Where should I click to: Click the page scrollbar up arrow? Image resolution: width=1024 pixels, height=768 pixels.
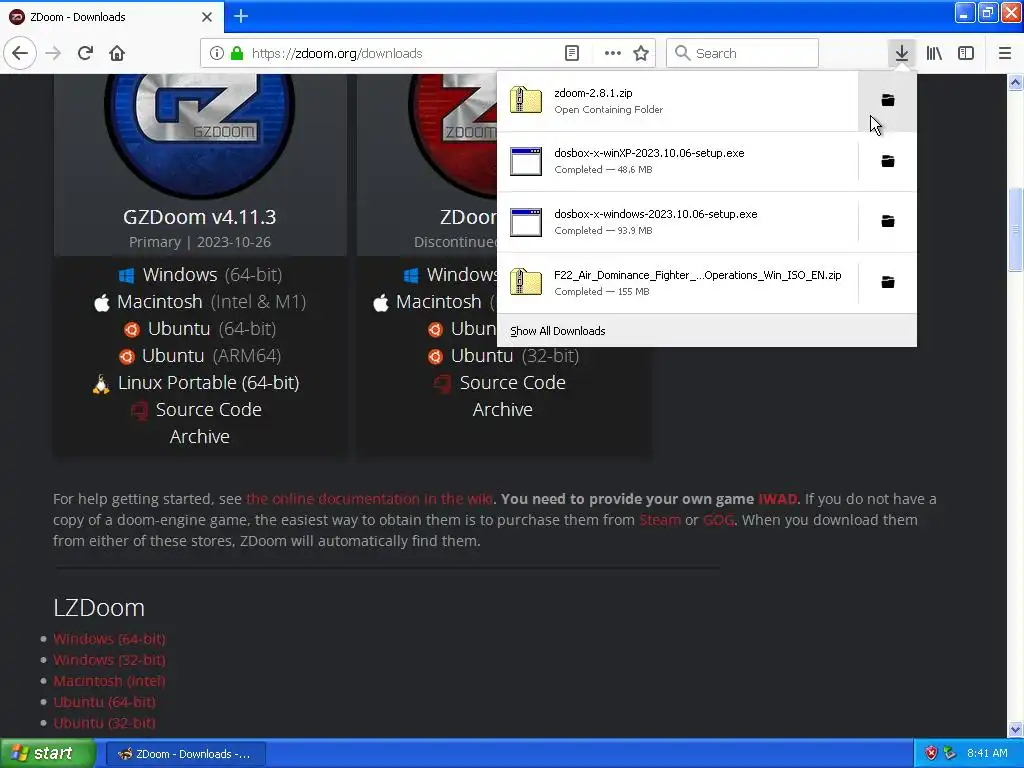(x=1015, y=82)
